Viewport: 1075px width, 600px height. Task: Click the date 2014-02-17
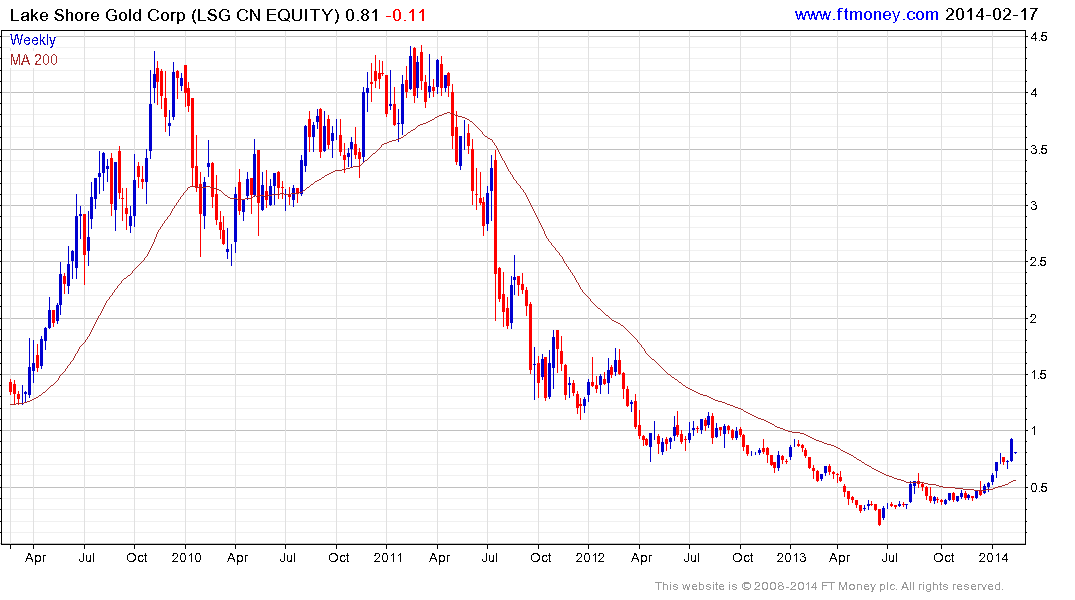pyautogui.click(x=992, y=14)
